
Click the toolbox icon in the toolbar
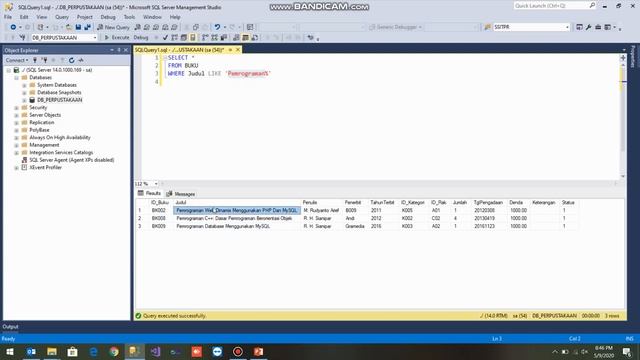point(598,27)
